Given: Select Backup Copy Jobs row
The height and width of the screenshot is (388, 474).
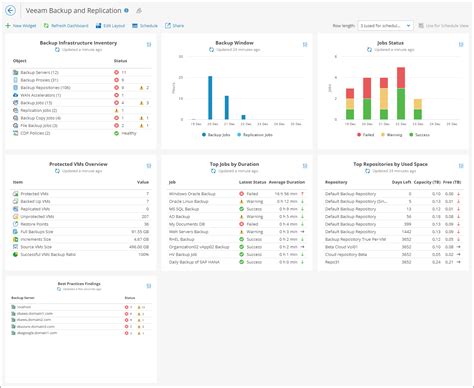Looking at the screenshot, I should (81, 118).
